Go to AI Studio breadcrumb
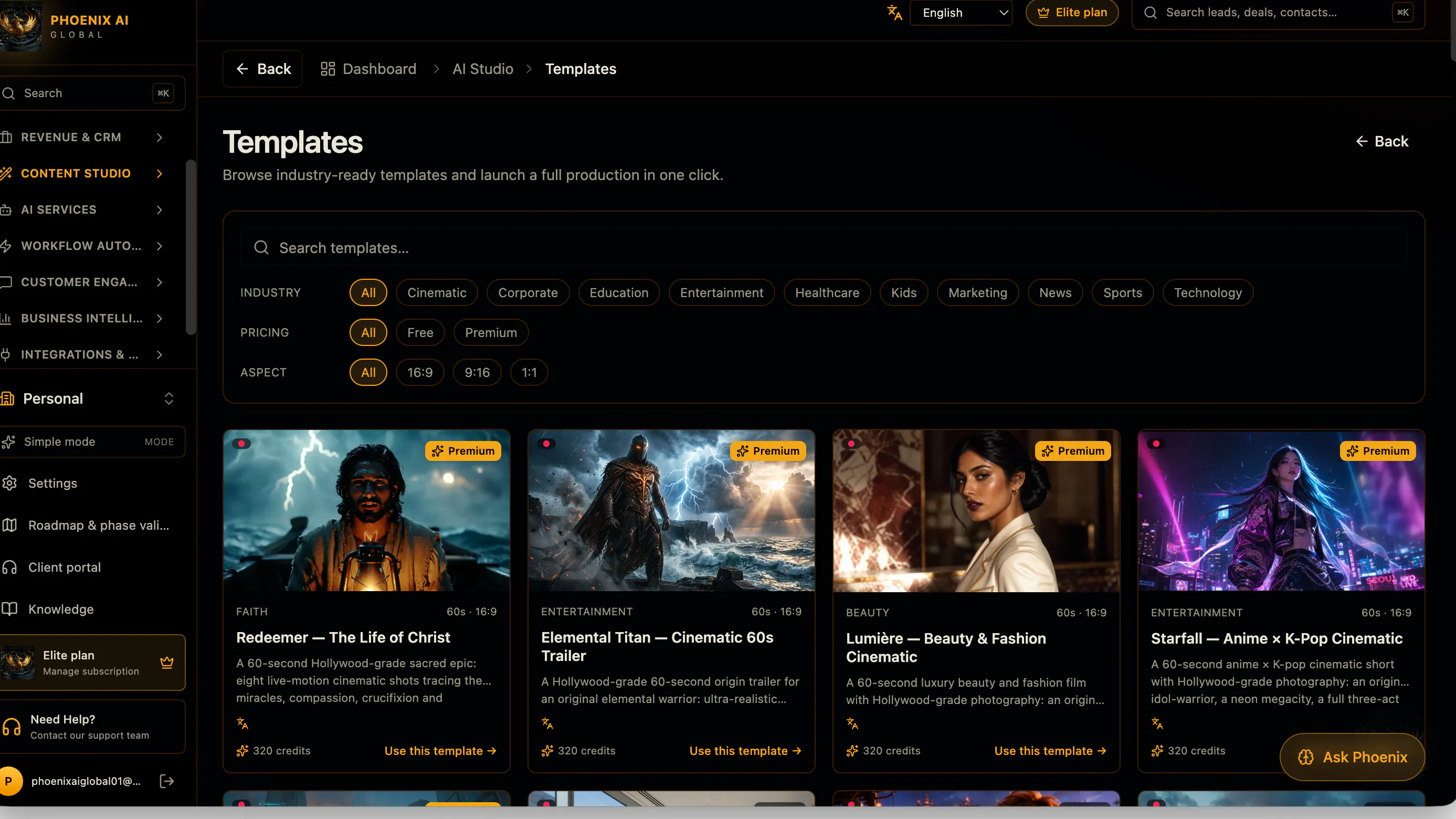 click(x=483, y=69)
